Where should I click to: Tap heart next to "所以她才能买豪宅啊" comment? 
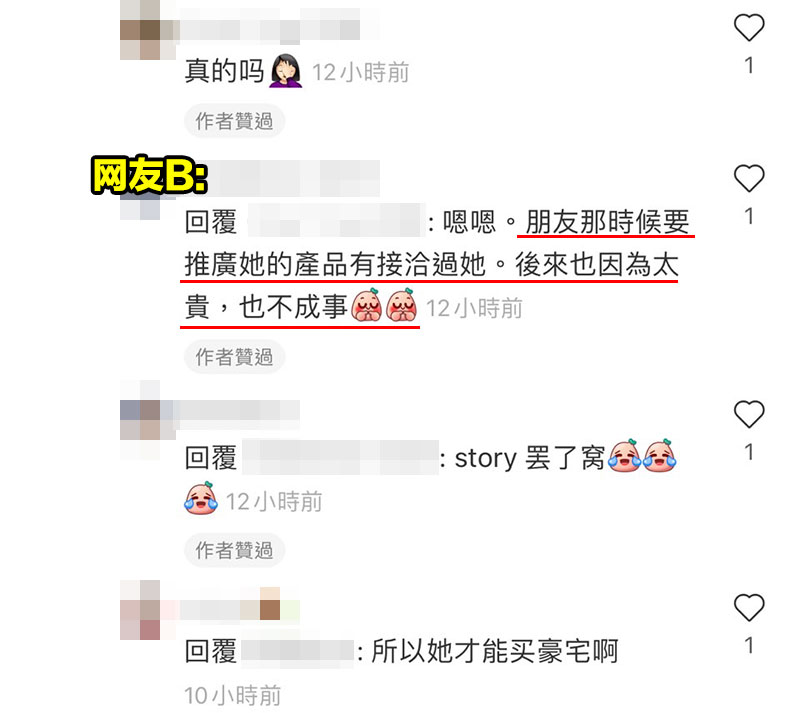pyautogui.click(x=748, y=607)
